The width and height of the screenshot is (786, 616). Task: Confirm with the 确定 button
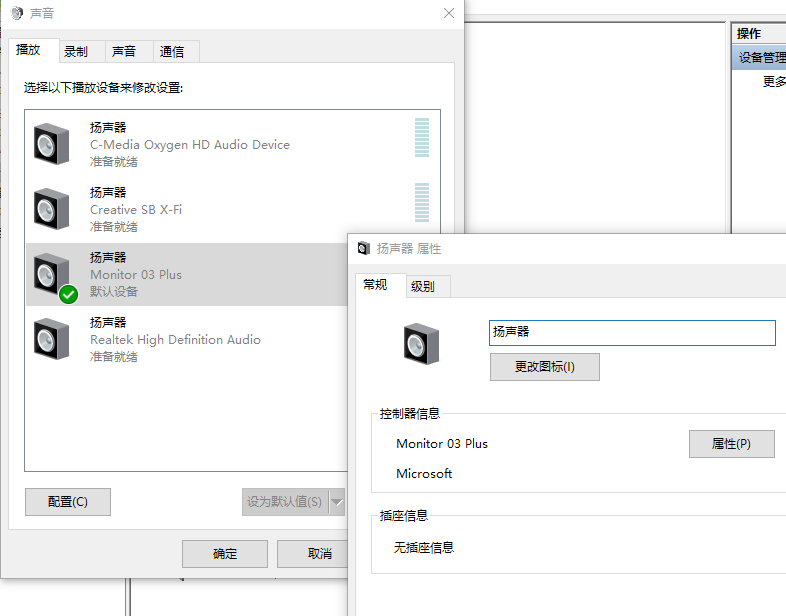click(x=225, y=554)
